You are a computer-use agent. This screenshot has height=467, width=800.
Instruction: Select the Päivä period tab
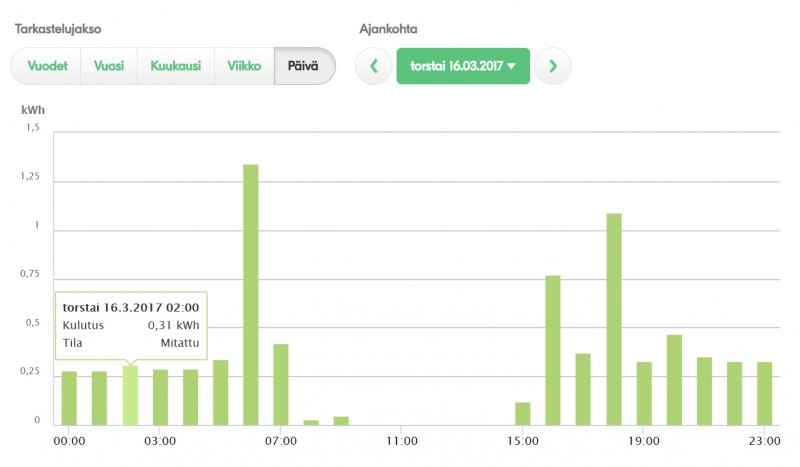(304, 67)
